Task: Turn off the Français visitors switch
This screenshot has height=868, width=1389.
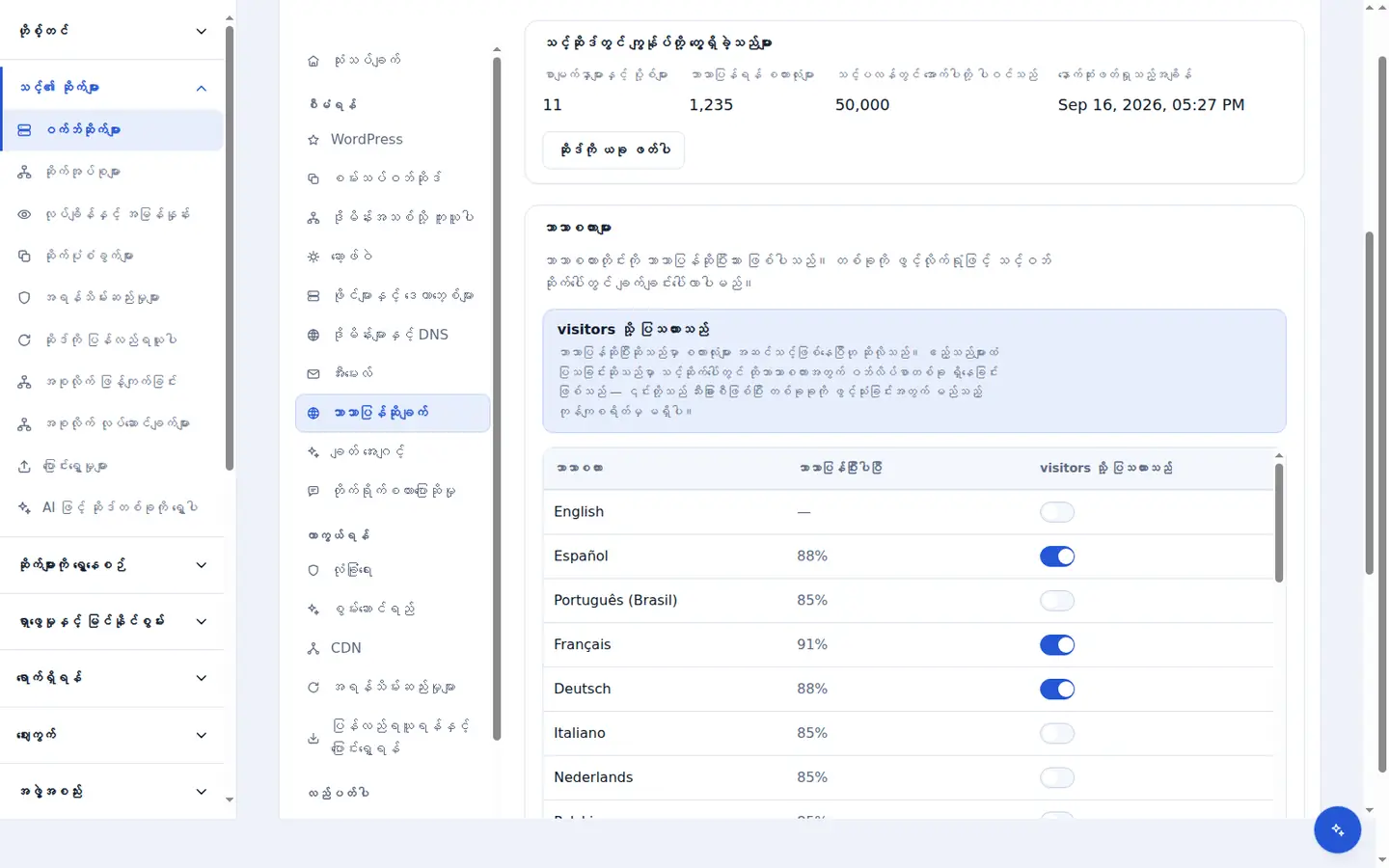Action: (1057, 645)
